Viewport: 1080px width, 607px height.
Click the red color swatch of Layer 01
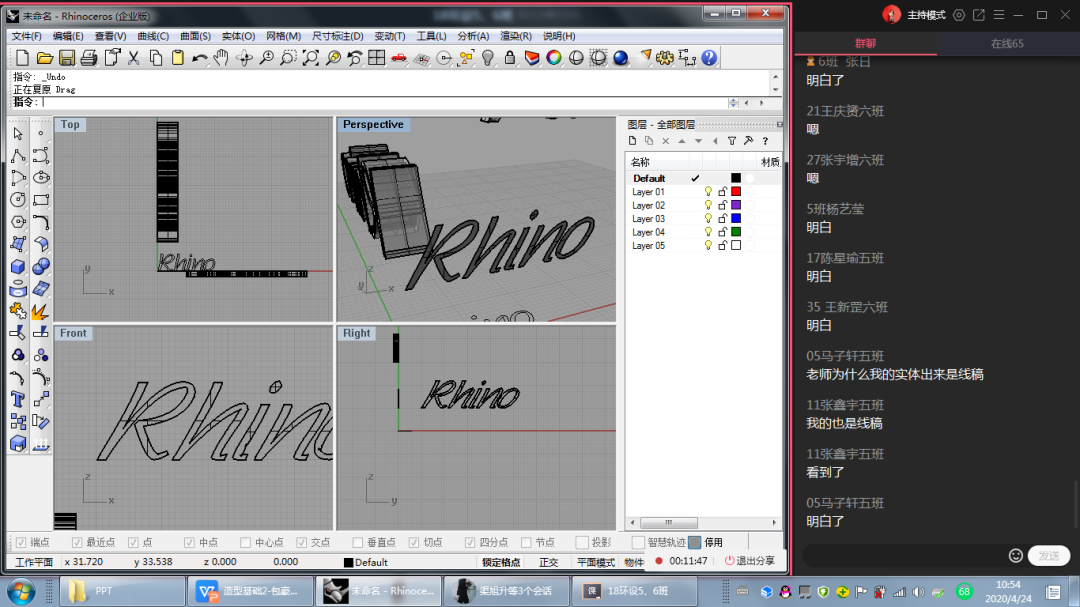(x=736, y=191)
